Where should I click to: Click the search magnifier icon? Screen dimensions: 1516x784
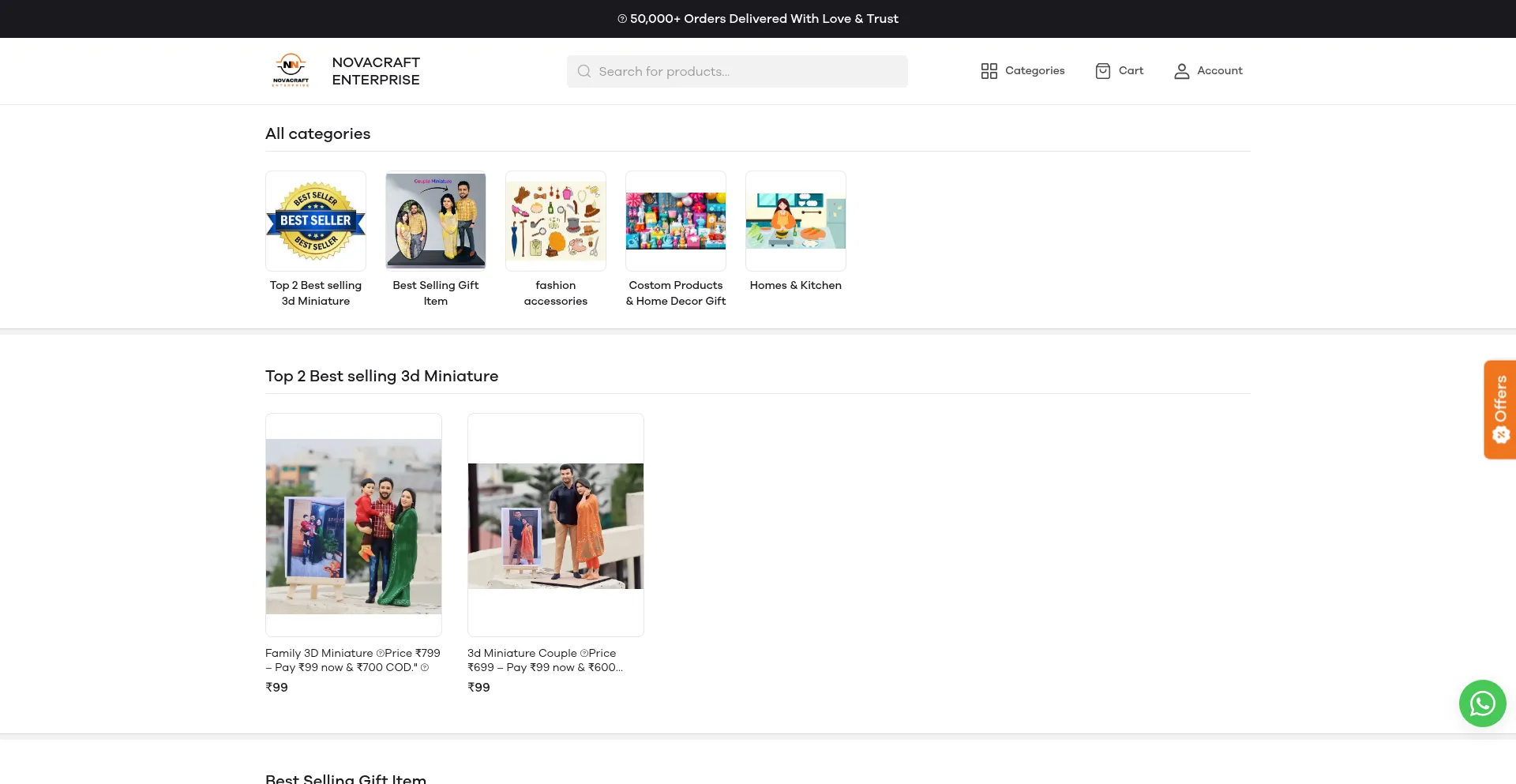(x=584, y=71)
